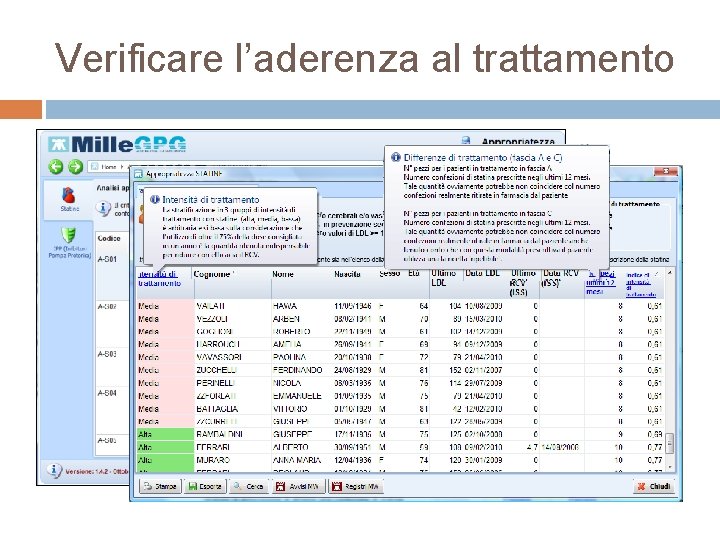Click the Appropriatezza icon at top right

(466, 141)
